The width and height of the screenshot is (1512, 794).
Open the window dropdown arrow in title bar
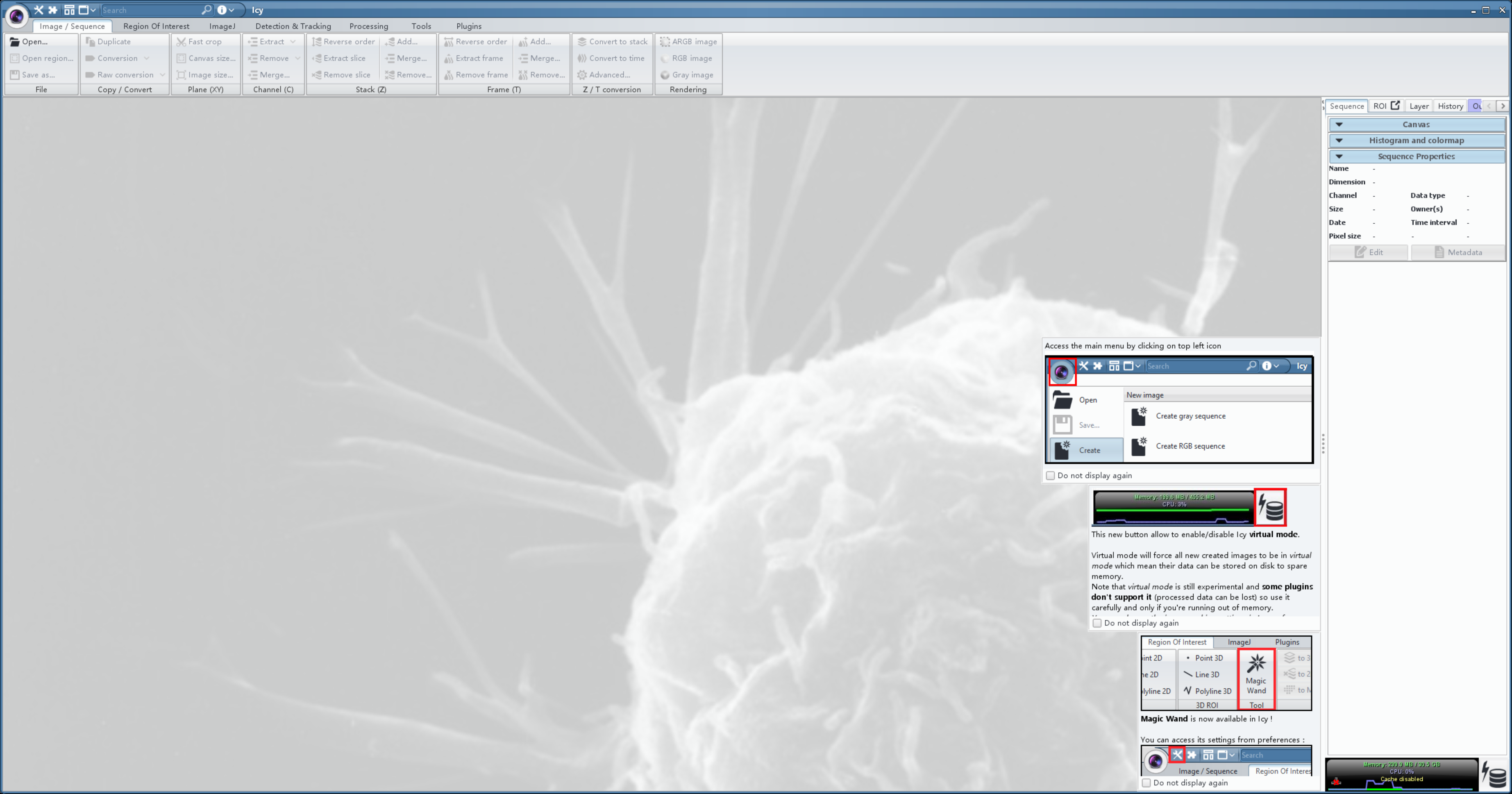tap(93, 10)
